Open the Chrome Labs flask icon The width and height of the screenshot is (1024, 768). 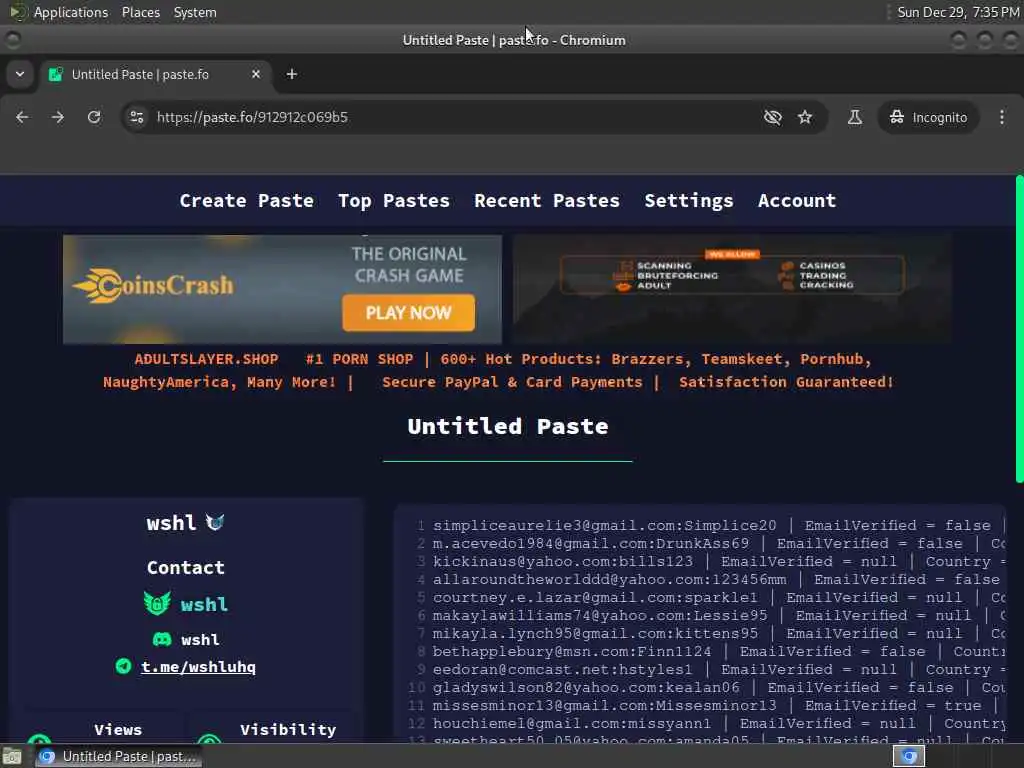(x=854, y=117)
